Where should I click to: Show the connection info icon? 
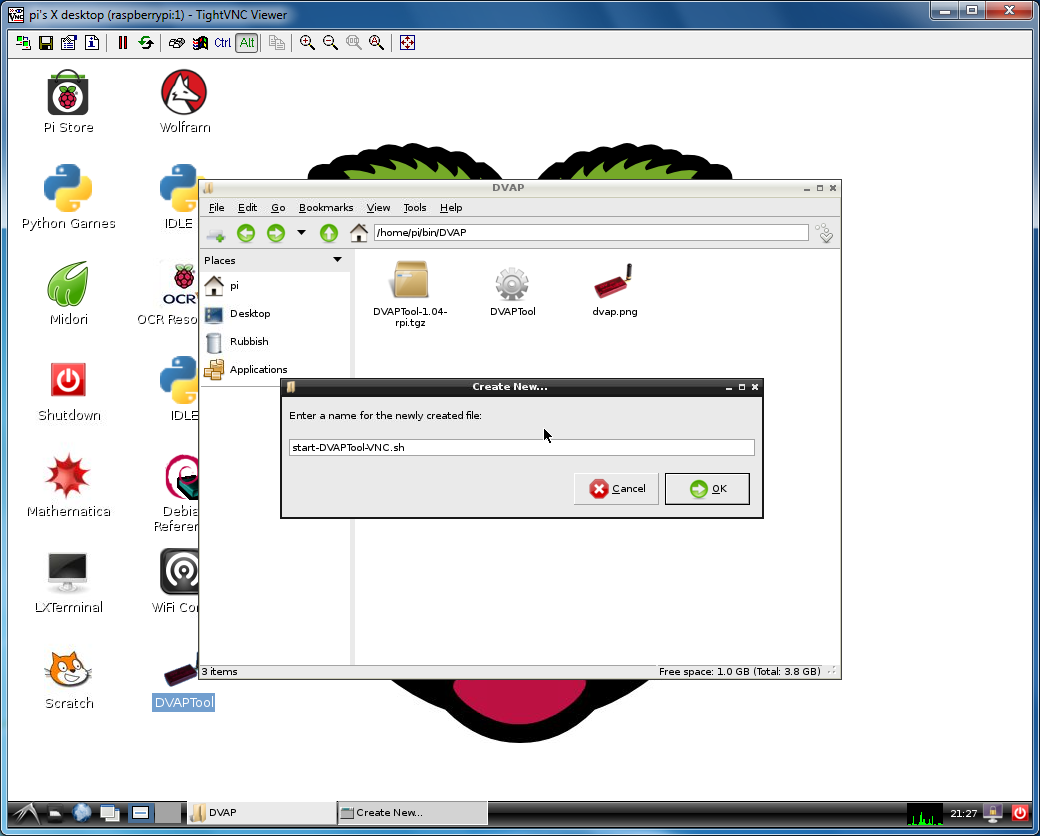click(92, 42)
